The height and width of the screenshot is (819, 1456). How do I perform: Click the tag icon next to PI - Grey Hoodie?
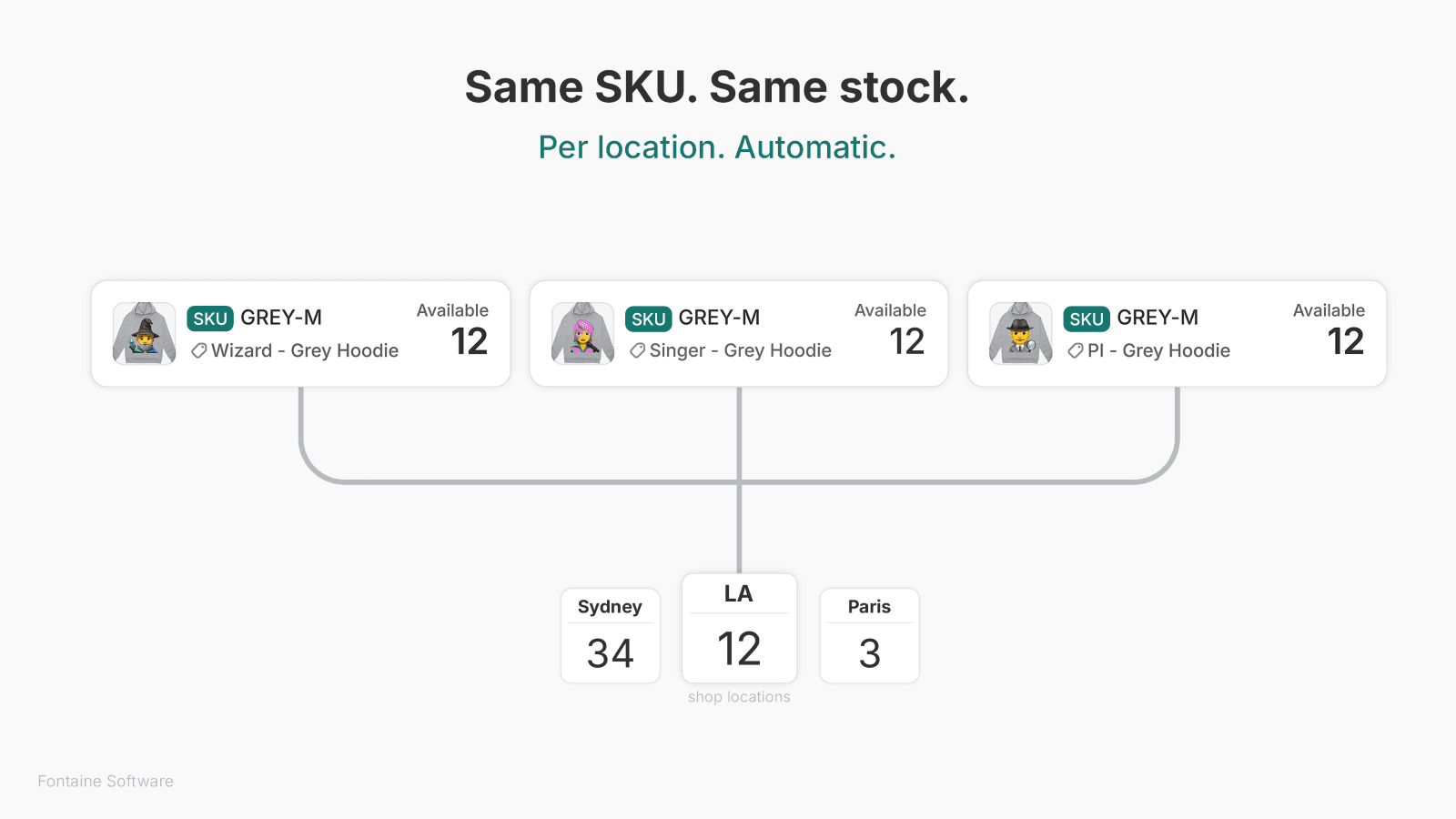pos(1076,350)
